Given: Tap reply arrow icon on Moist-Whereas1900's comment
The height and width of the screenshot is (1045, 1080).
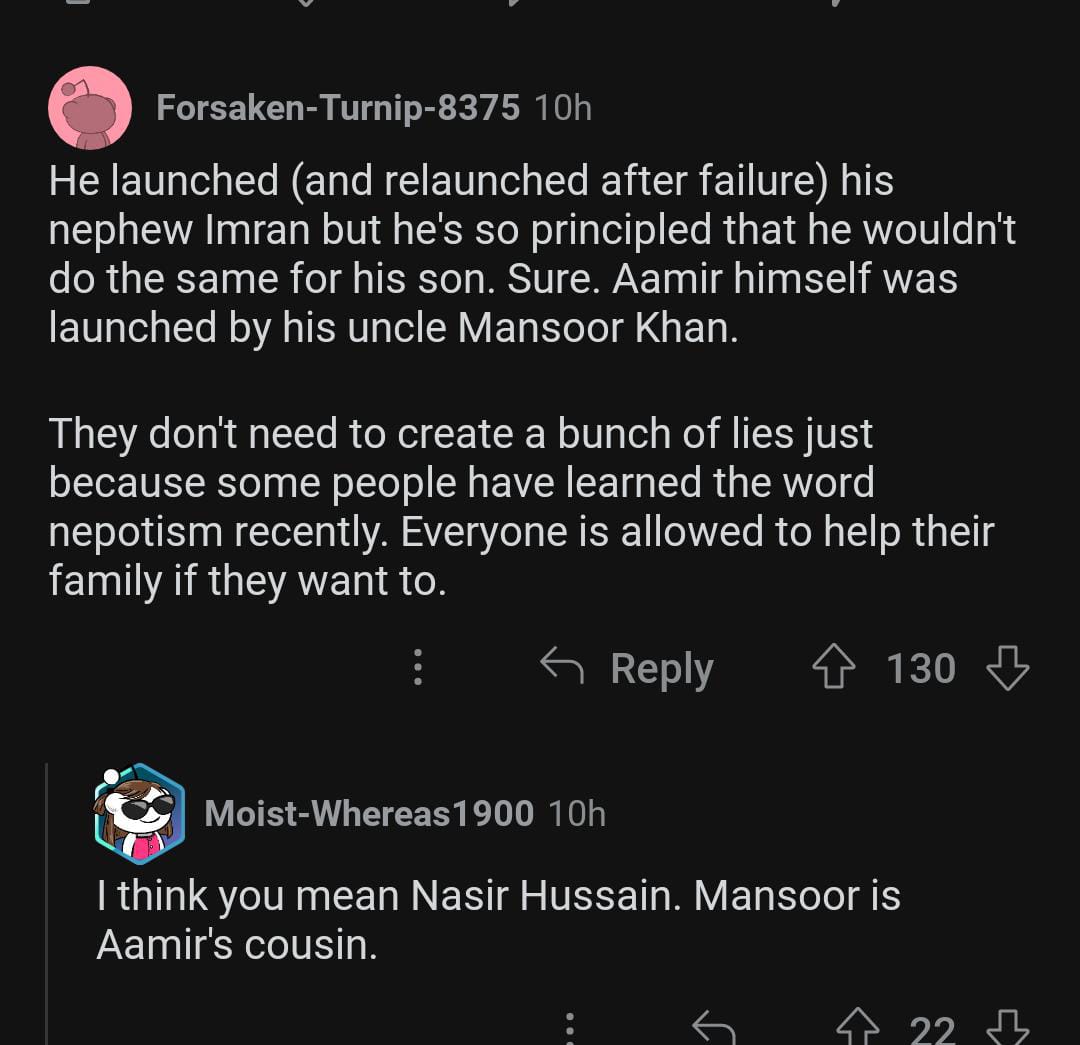Looking at the screenshot, I should pos(714,1028).
